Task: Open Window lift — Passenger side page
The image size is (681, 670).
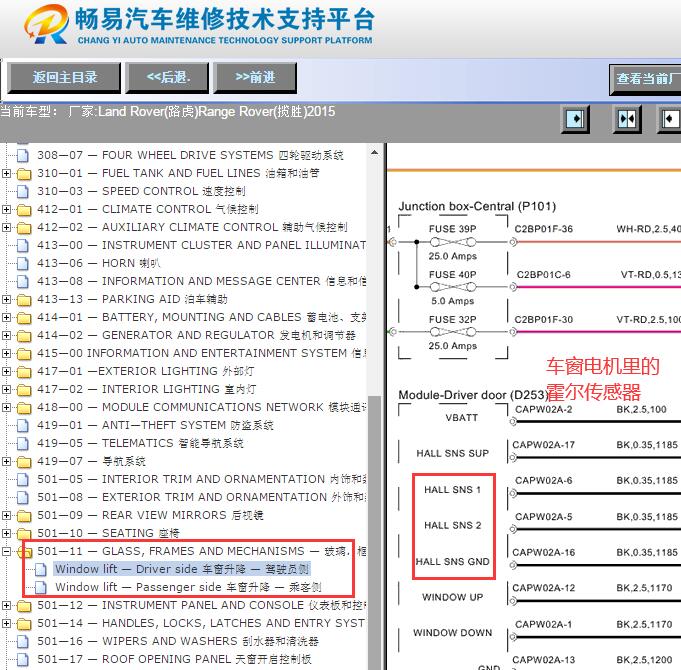Action: 188,587
